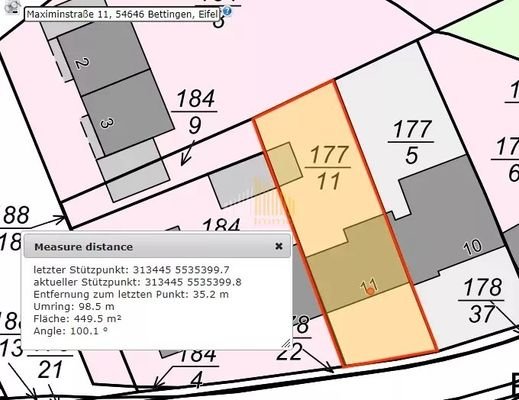Click parcel label 184/4 at bottom
Image resolution: width=519 pixels, height=400 pixels.
(197, 367)
